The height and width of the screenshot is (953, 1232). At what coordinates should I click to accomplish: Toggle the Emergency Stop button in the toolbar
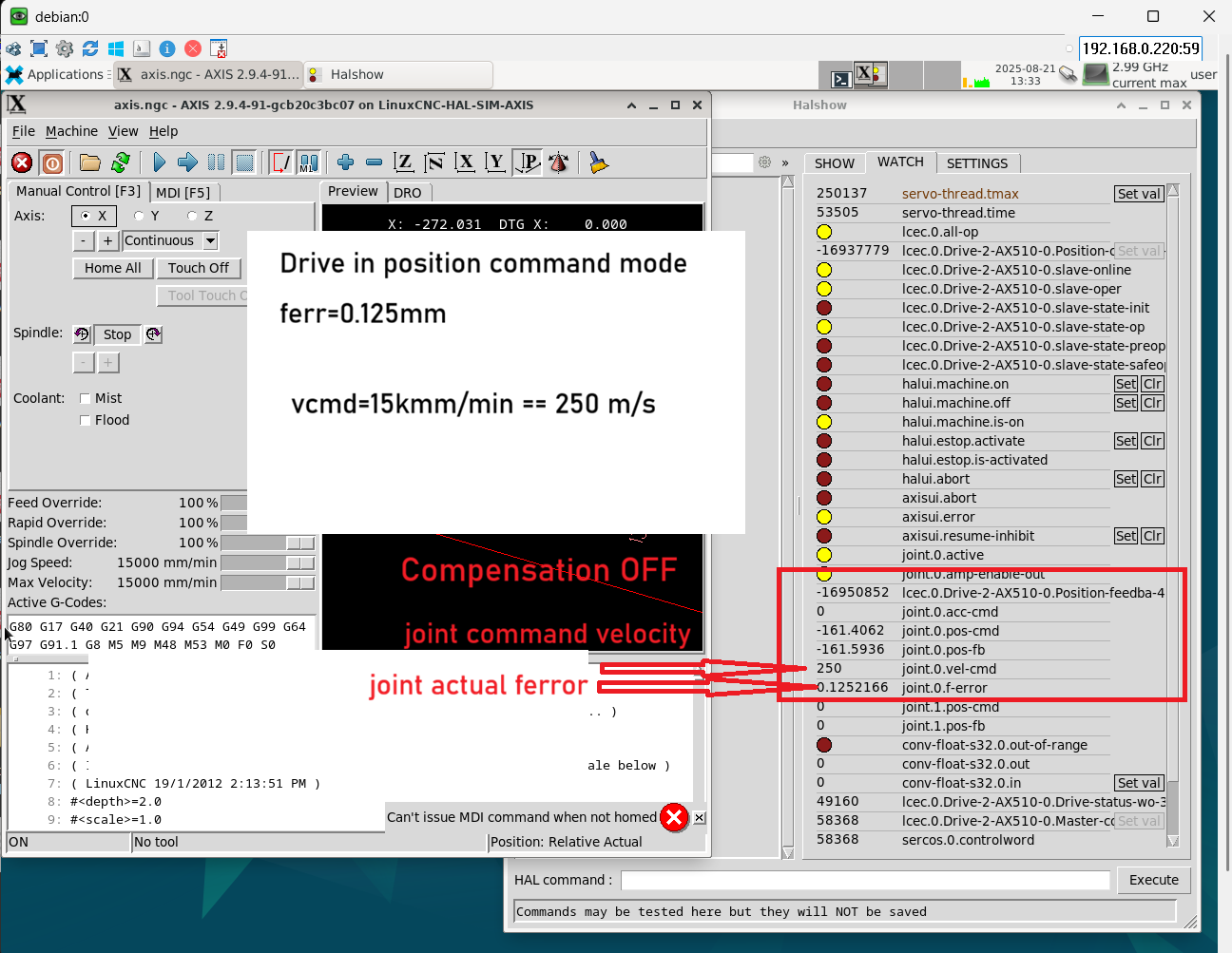click(22, 163)
